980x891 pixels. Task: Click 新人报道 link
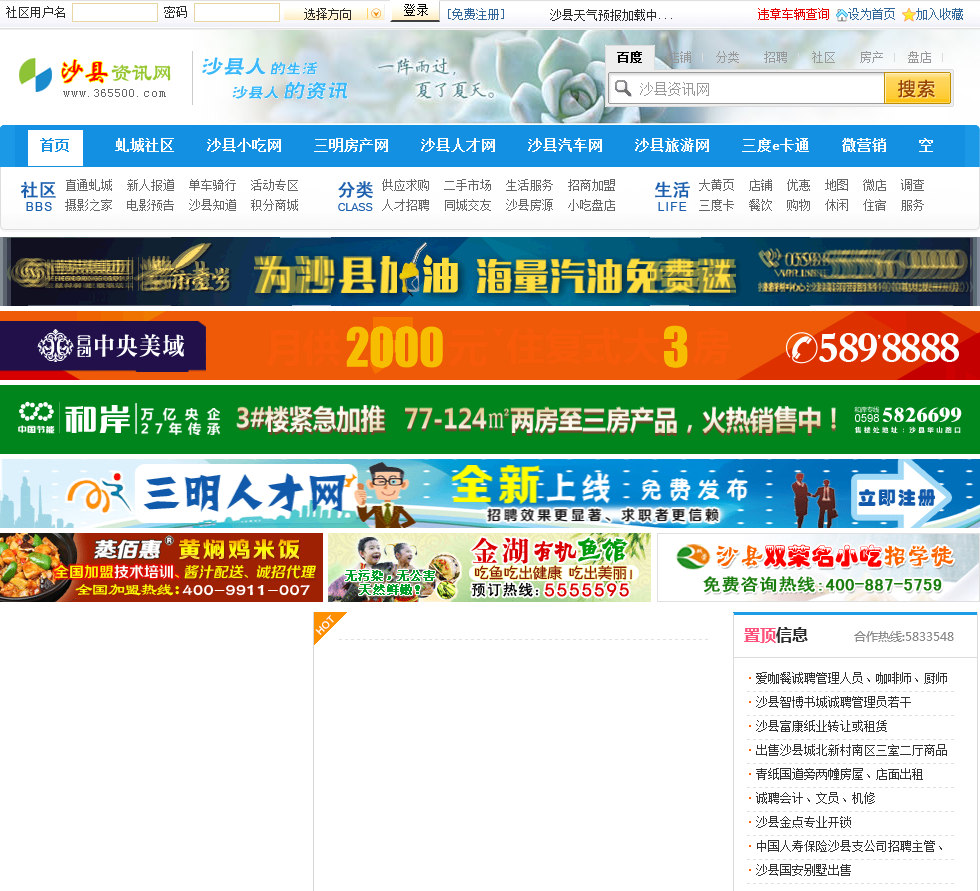coord(151,186)
